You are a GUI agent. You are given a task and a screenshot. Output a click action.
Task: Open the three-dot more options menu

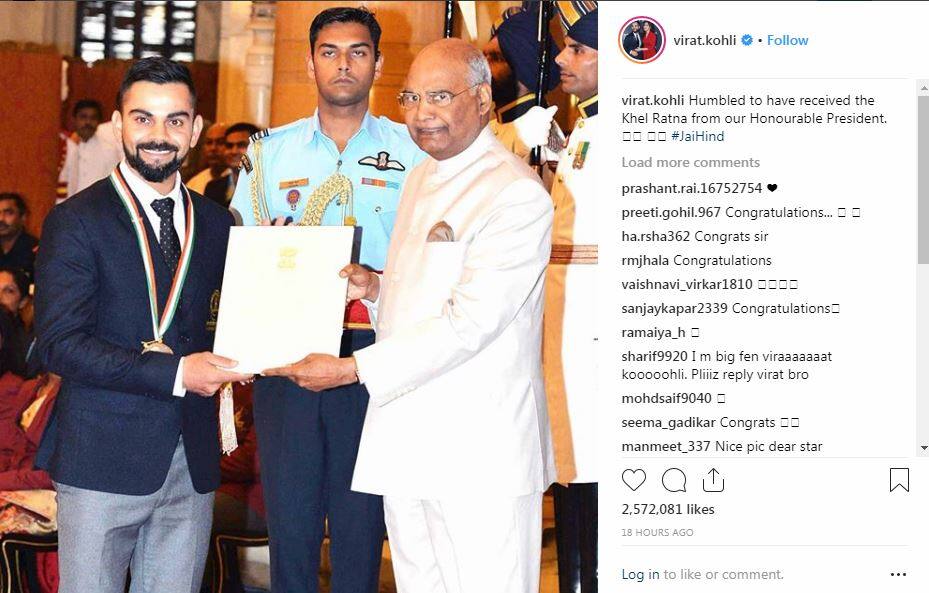point(898,574)
